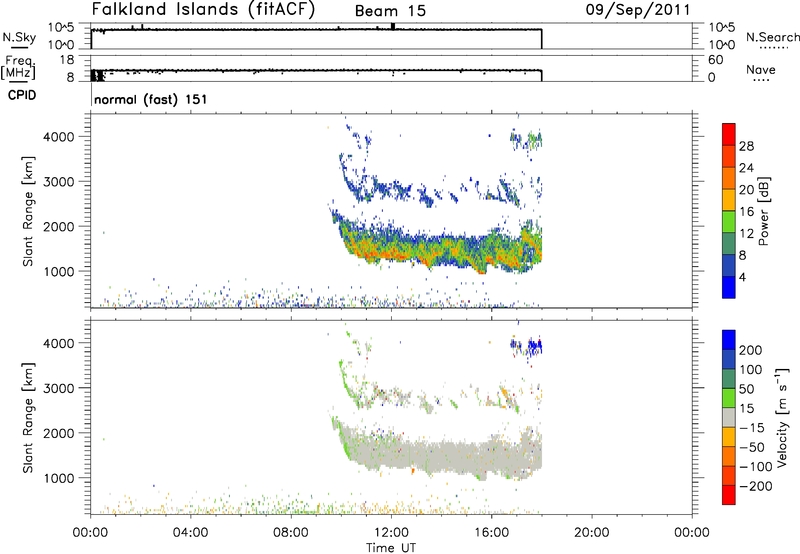
Task: Click the '12:00' time tick label
Action: (391, 533)
